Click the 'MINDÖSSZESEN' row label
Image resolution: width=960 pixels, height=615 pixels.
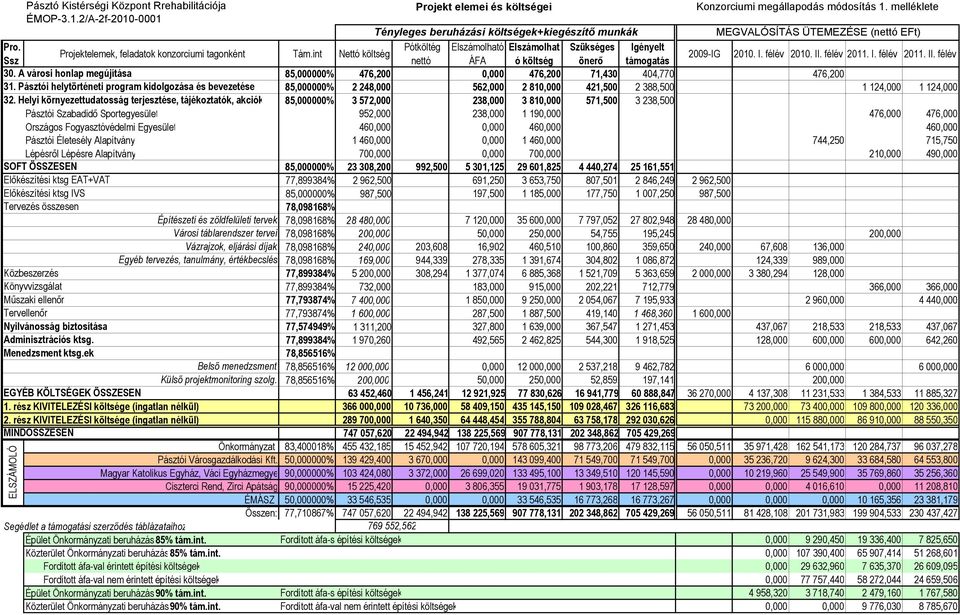(x=39, y=432)
